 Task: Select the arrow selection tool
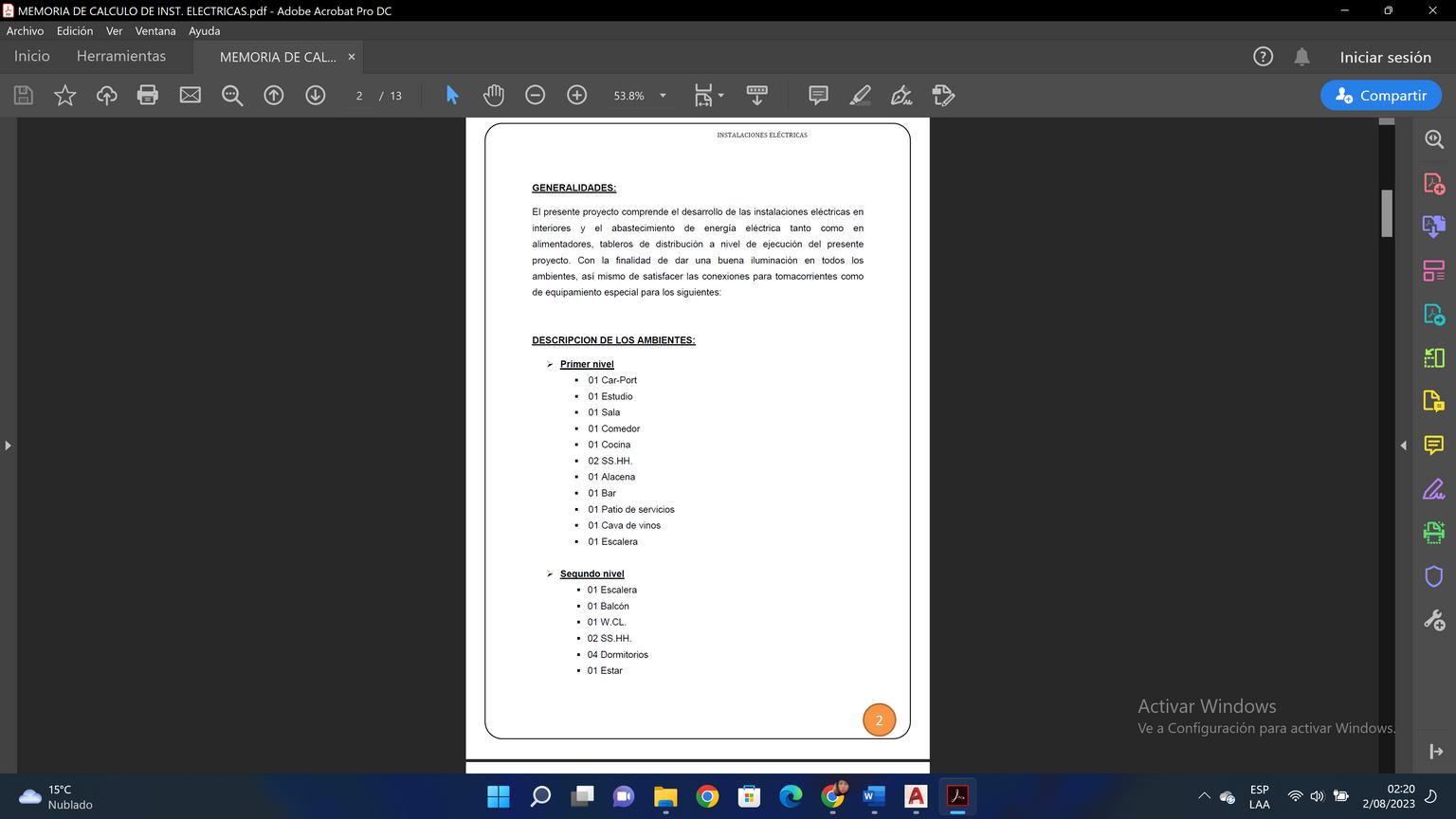point(452,95)
